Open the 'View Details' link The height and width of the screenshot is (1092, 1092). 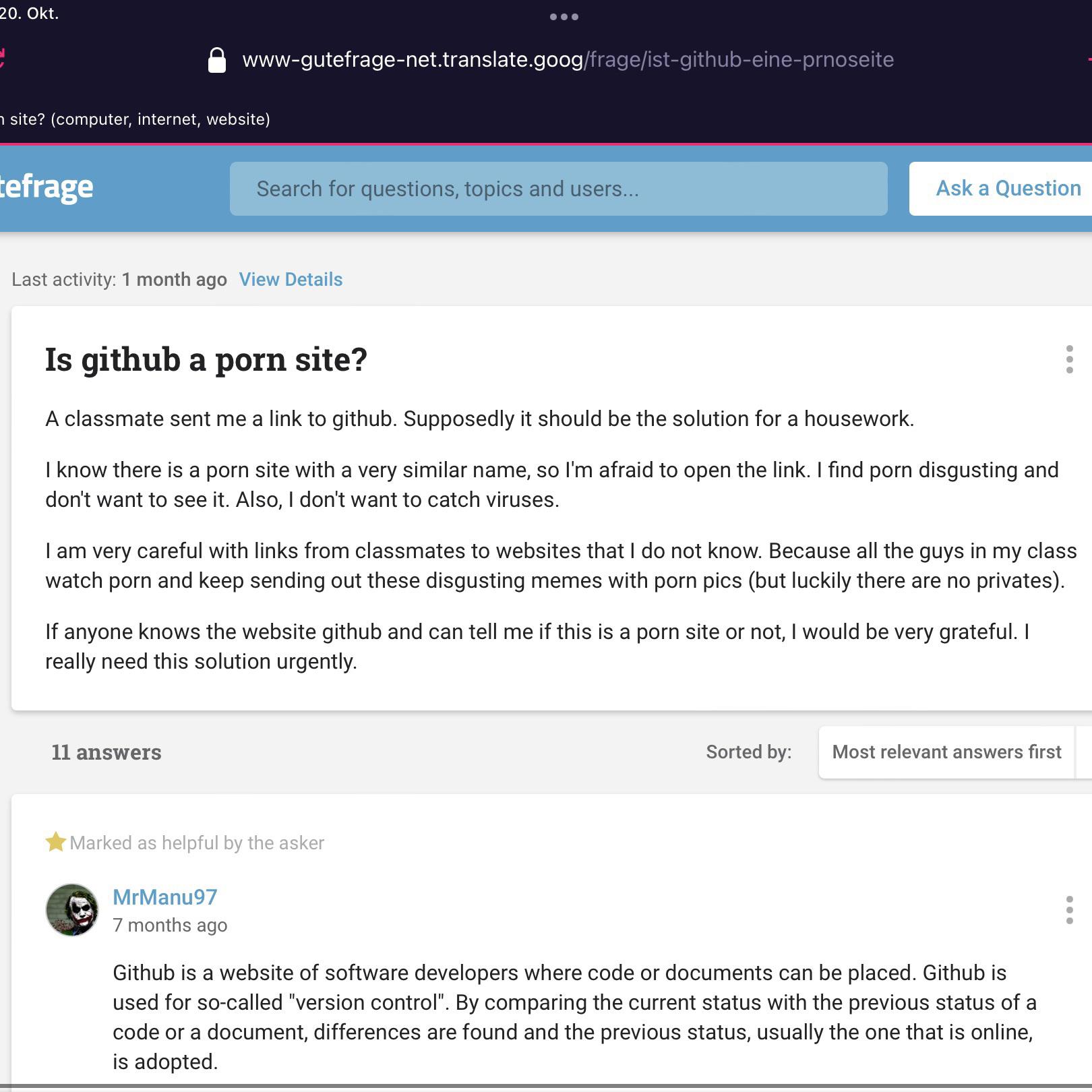[x=291, y=280]
